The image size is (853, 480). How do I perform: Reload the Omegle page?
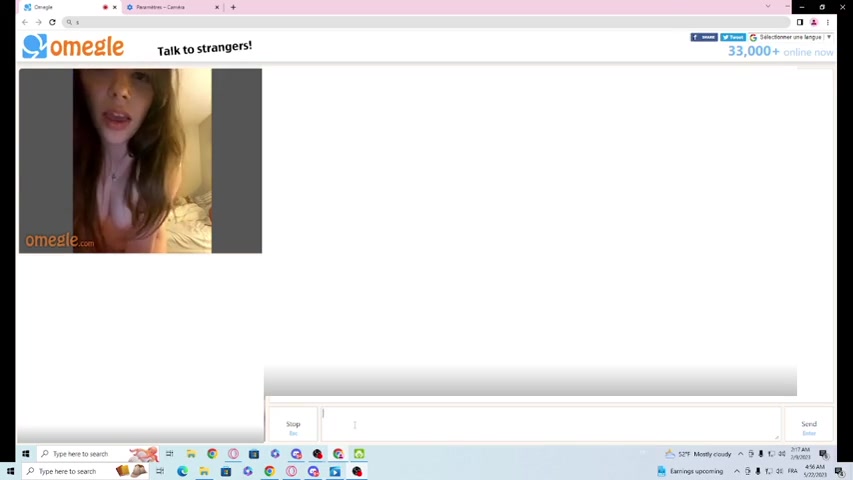(x=52, y=22)
